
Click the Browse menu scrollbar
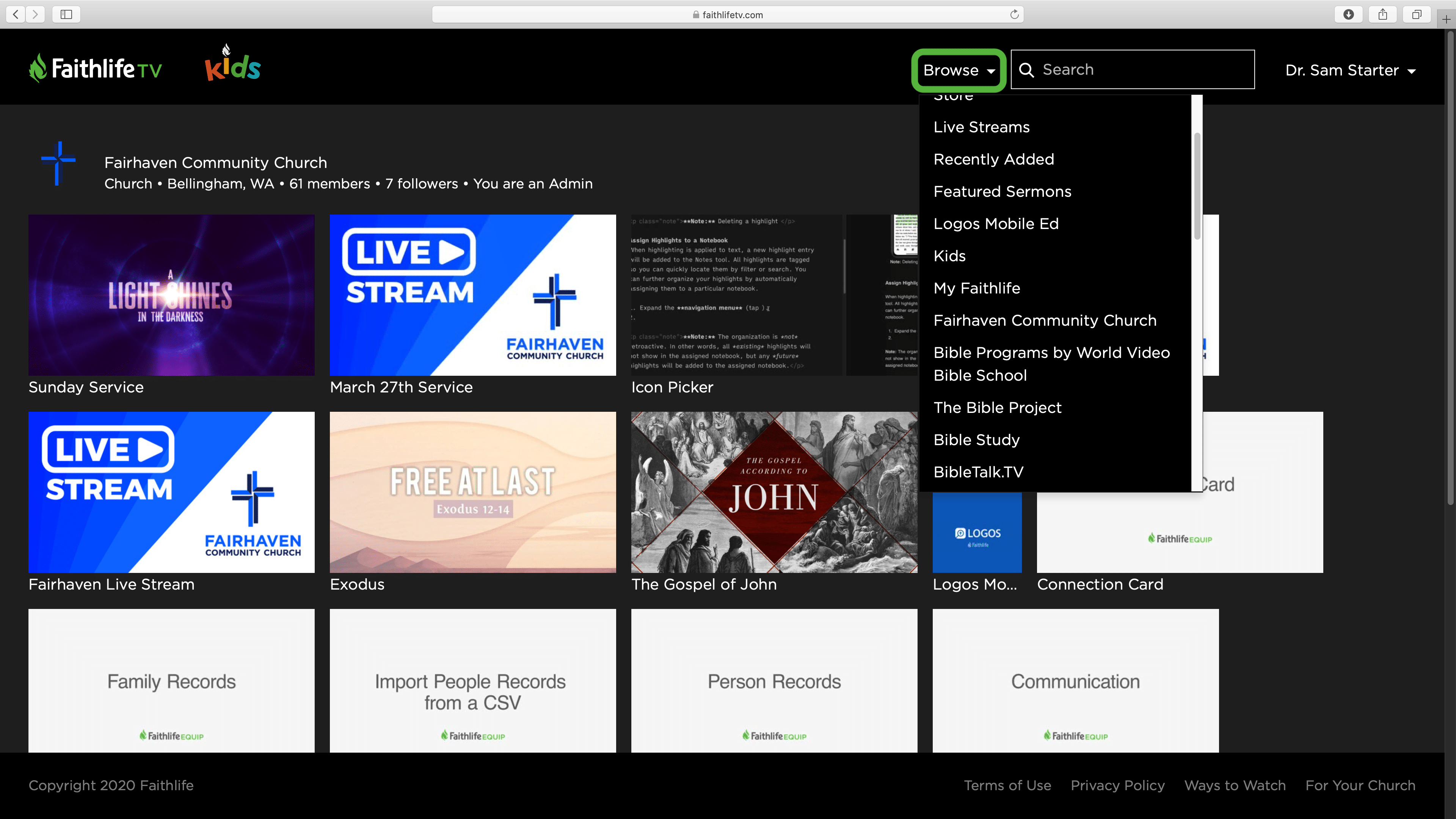1197,186
